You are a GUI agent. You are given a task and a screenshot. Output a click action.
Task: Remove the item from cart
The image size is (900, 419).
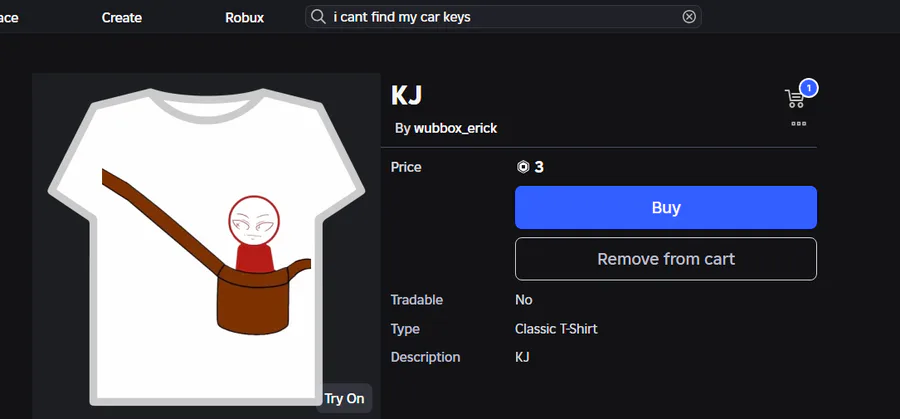click(666, 259)
